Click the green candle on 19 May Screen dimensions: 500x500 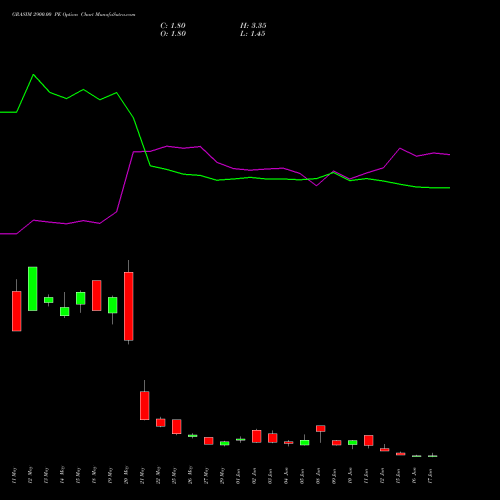tap(113, 305)
